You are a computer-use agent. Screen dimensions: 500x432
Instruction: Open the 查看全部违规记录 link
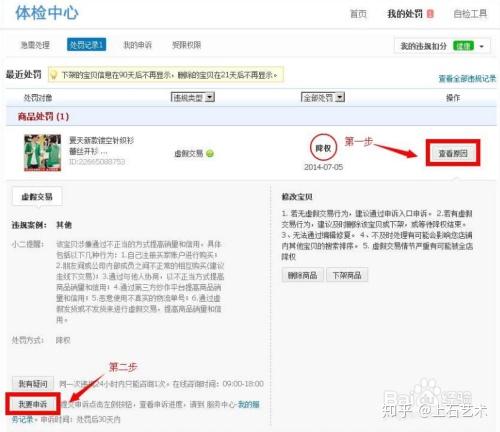pyautogui.click(x=467, y=79)
